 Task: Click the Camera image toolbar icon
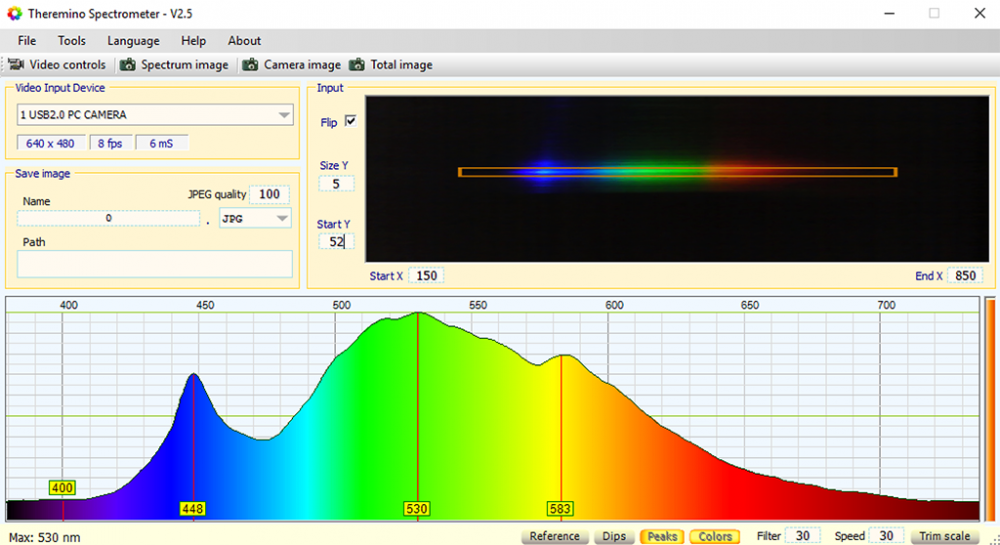[250, 64]
